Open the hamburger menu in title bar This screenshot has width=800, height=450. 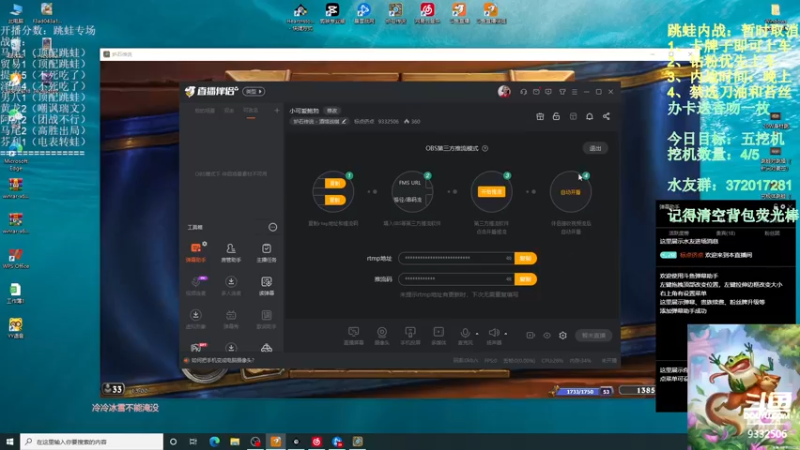coord(574,92)
